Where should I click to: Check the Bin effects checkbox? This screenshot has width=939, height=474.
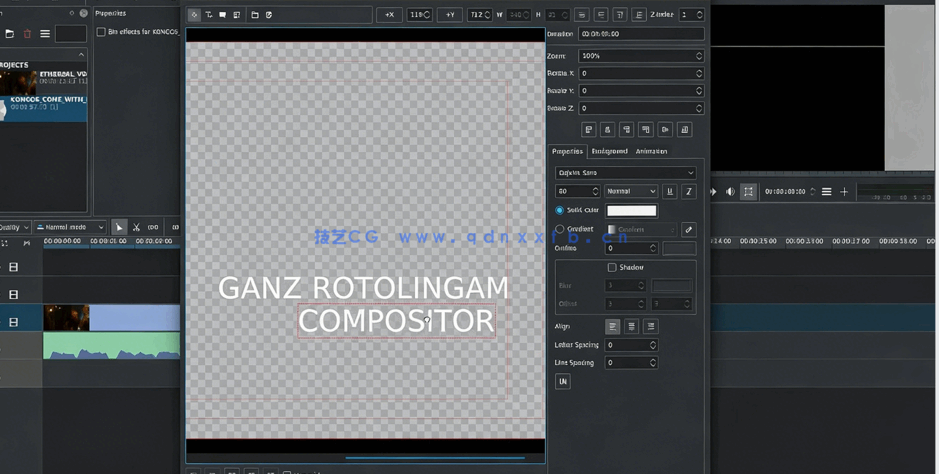pyautogui.click(x=101, y=32)
